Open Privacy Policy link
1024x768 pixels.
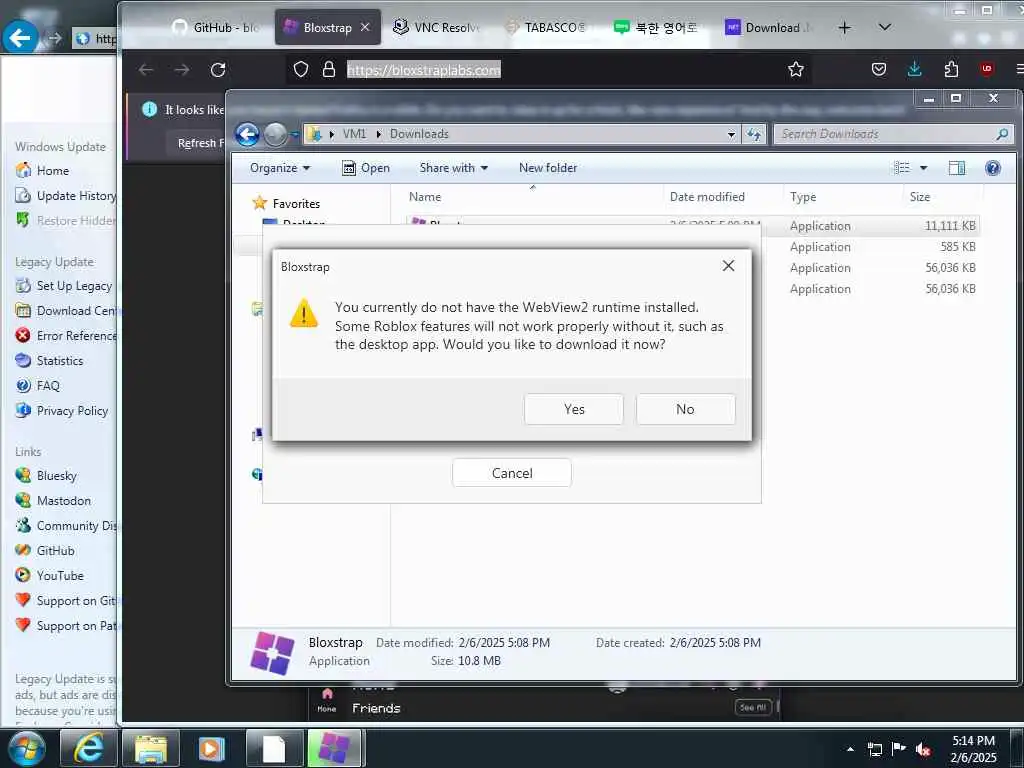tap(72, 411)
